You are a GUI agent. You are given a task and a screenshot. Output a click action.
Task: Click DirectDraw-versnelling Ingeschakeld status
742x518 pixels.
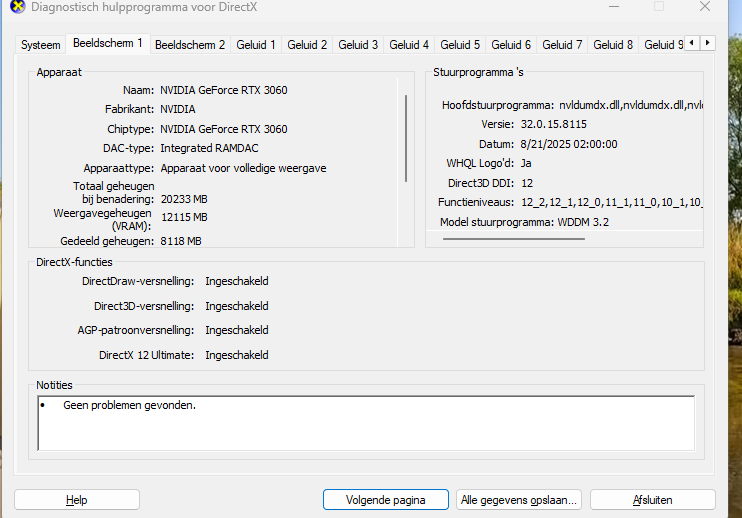[237, 281]
